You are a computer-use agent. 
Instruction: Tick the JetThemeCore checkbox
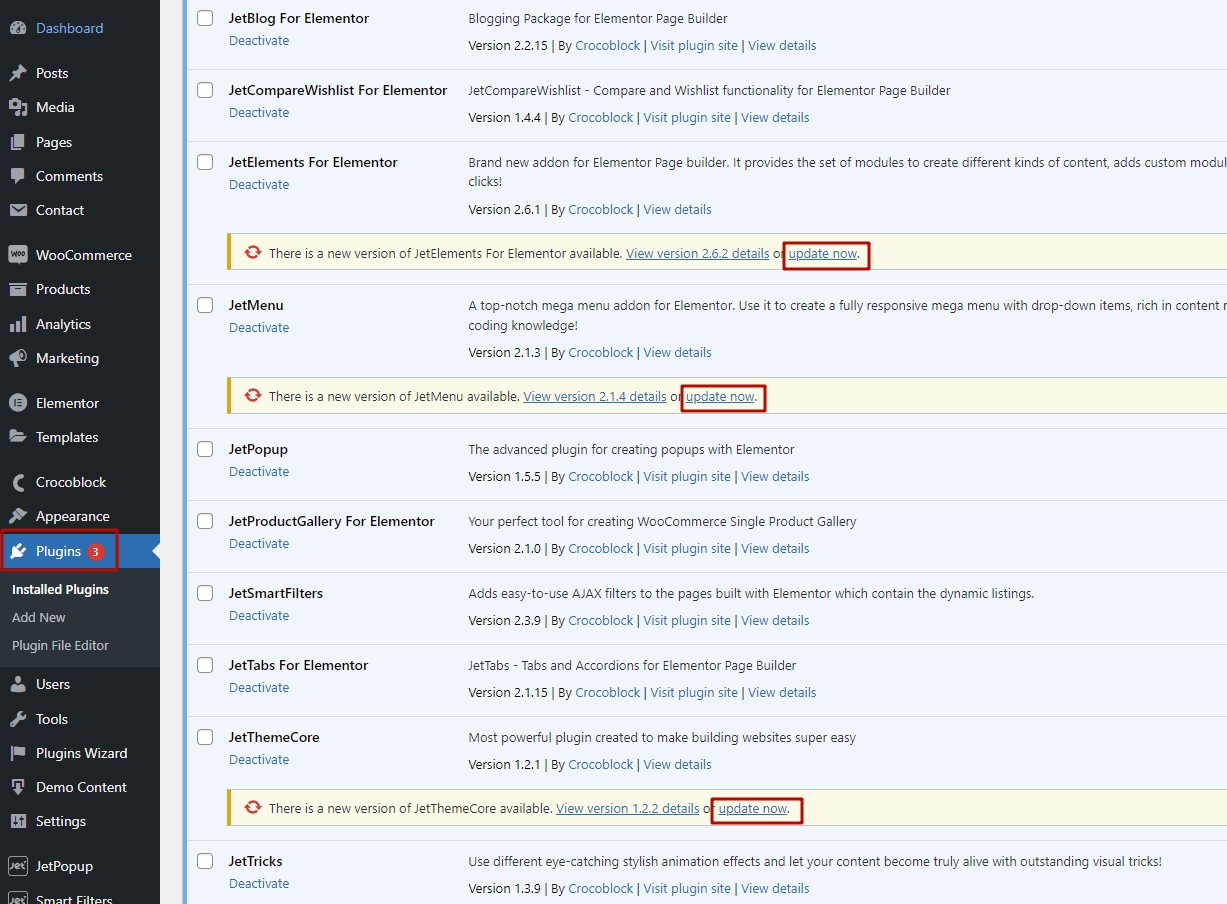point(205,737)
